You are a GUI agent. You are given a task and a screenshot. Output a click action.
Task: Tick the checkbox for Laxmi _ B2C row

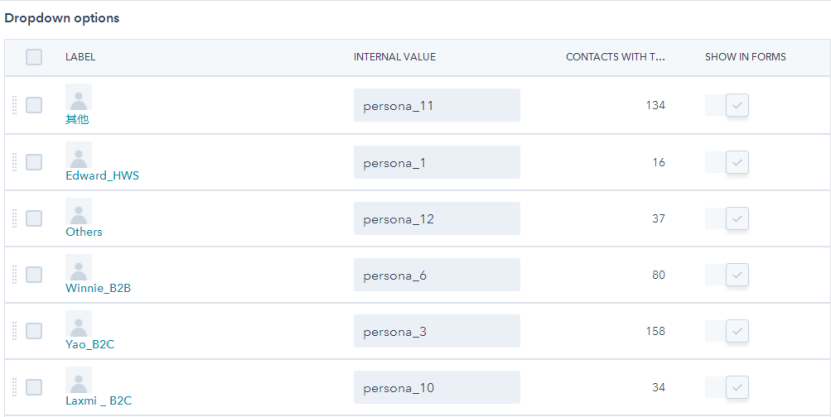(34, 387)
